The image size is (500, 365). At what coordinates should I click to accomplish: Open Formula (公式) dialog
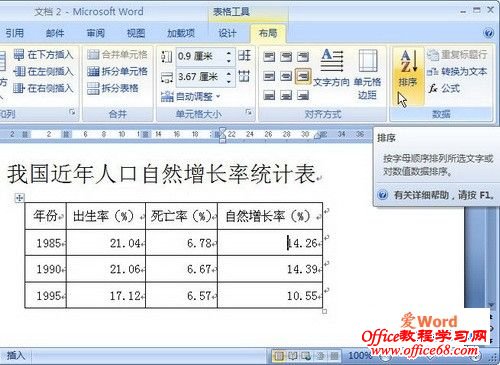click(444, 88)
